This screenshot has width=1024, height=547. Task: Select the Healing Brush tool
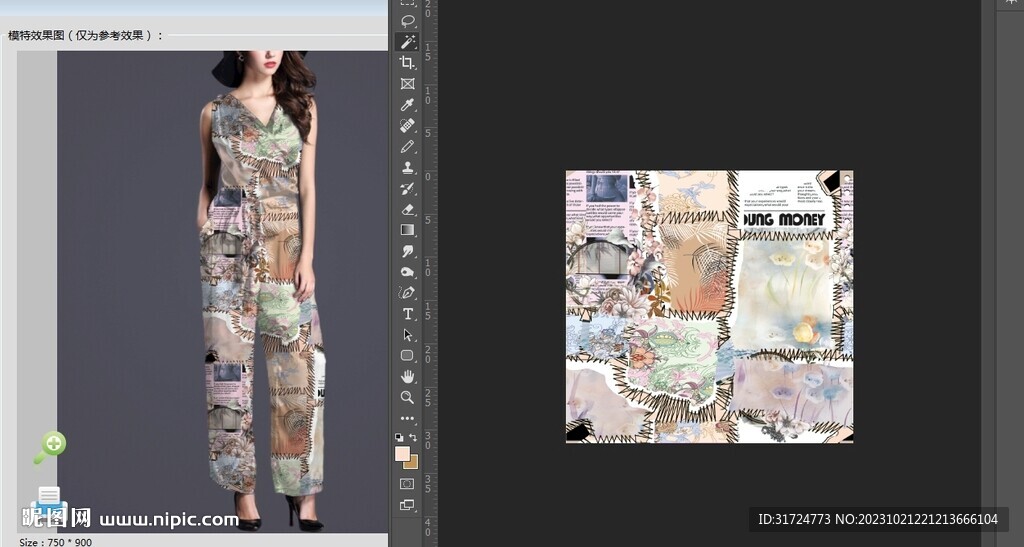coord(407,126)
